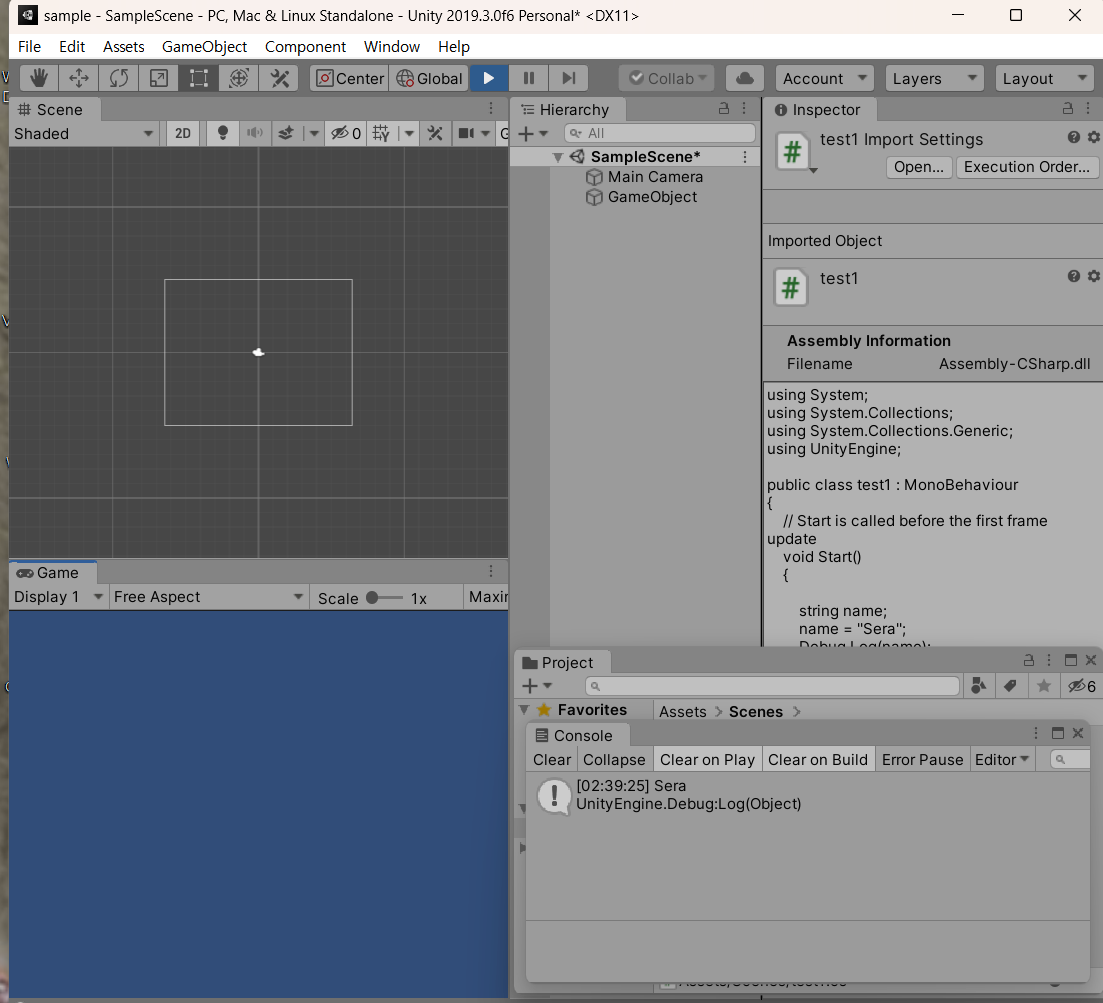Click the Execution Order... button
This screenshot has height=1003, width=1103.
click(x=1026, y=167)
